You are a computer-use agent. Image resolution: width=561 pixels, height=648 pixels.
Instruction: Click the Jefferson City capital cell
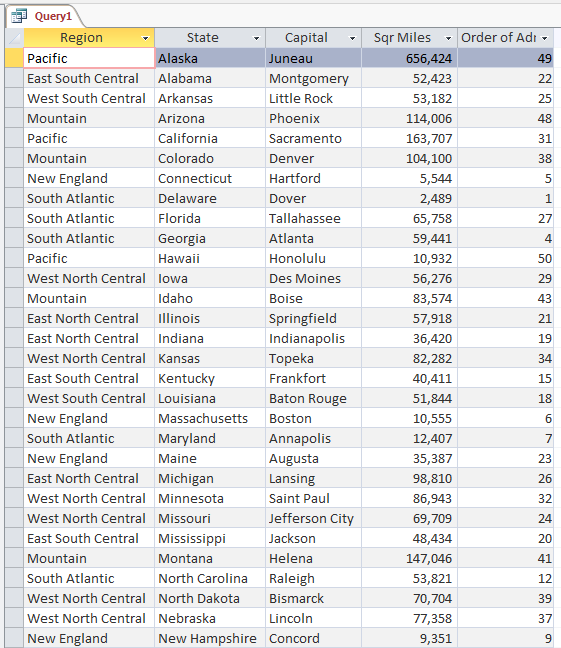[313, 518]
